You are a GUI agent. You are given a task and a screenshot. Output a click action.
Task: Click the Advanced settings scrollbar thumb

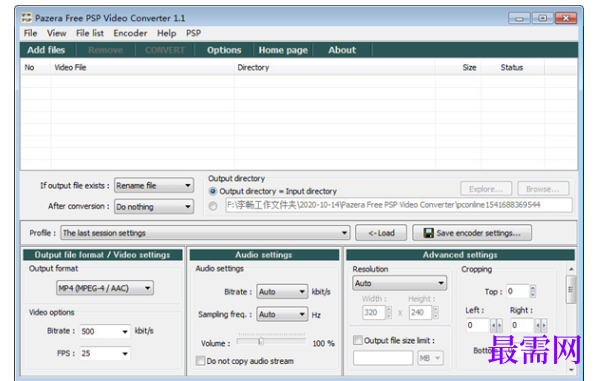[571, 290]
